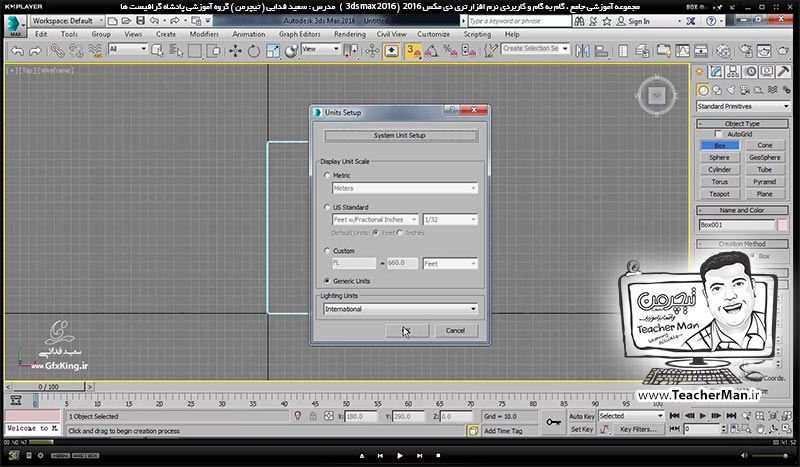Open Render Setup icon
This screenshot has width=800, height=467.
(746, 51)
